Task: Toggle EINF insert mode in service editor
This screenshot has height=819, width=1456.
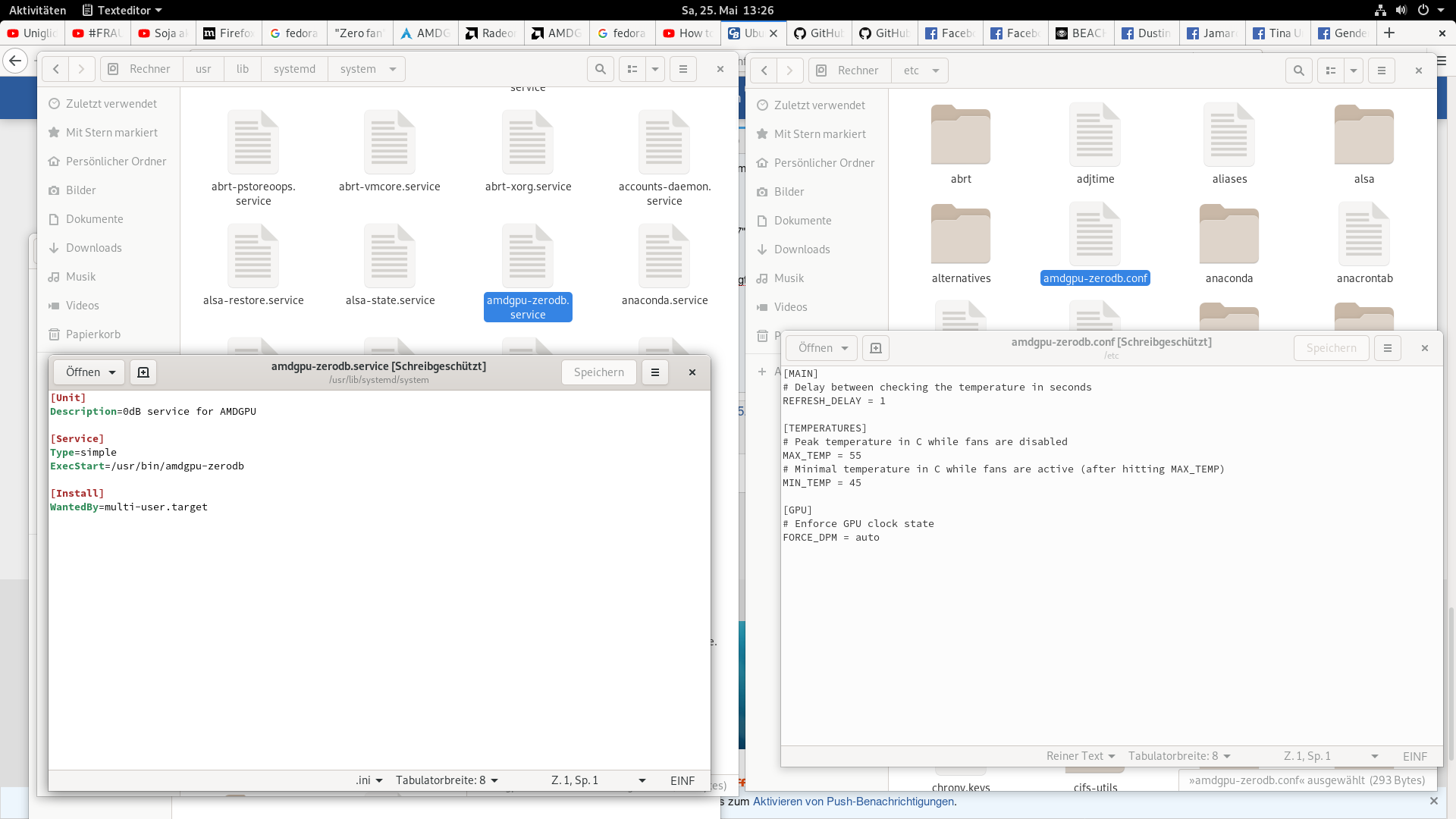Action: [x=682, y=780]
